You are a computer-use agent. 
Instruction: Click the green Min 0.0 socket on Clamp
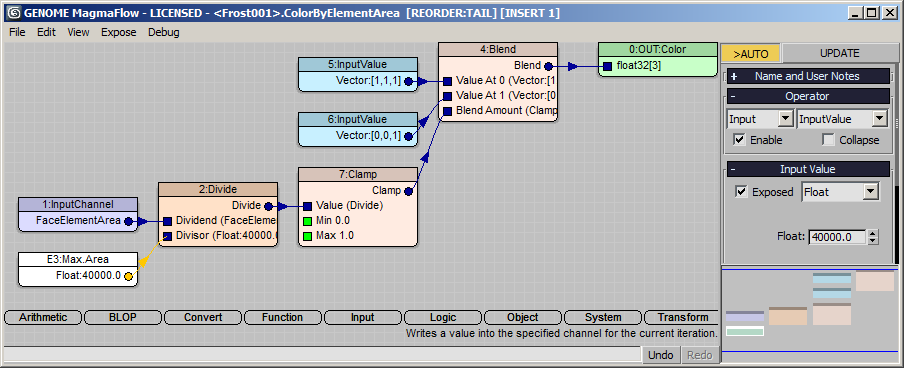tap(307, 221)
